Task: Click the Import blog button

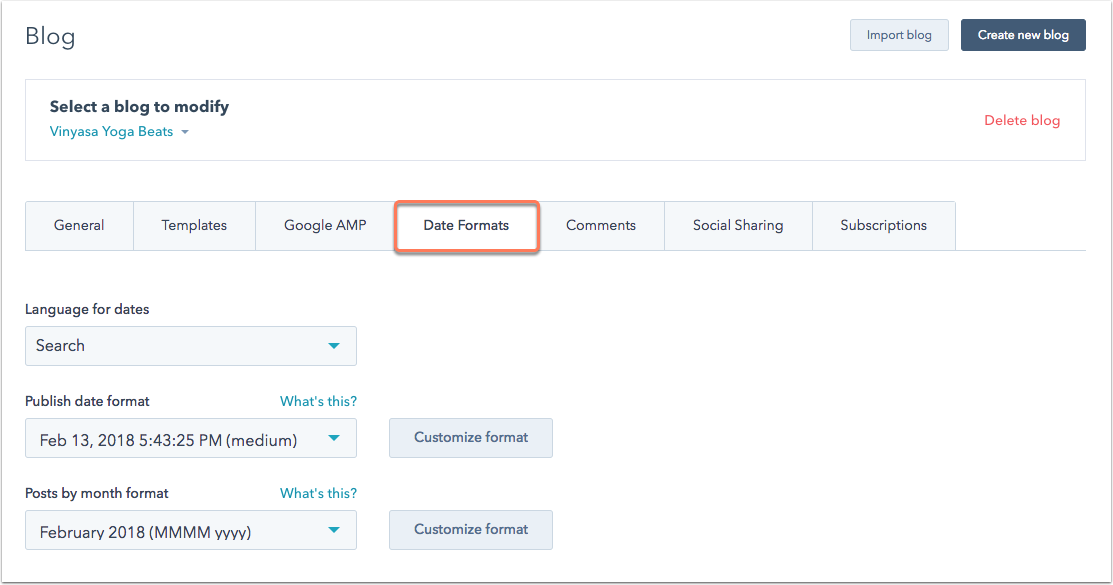Action: 899,35
